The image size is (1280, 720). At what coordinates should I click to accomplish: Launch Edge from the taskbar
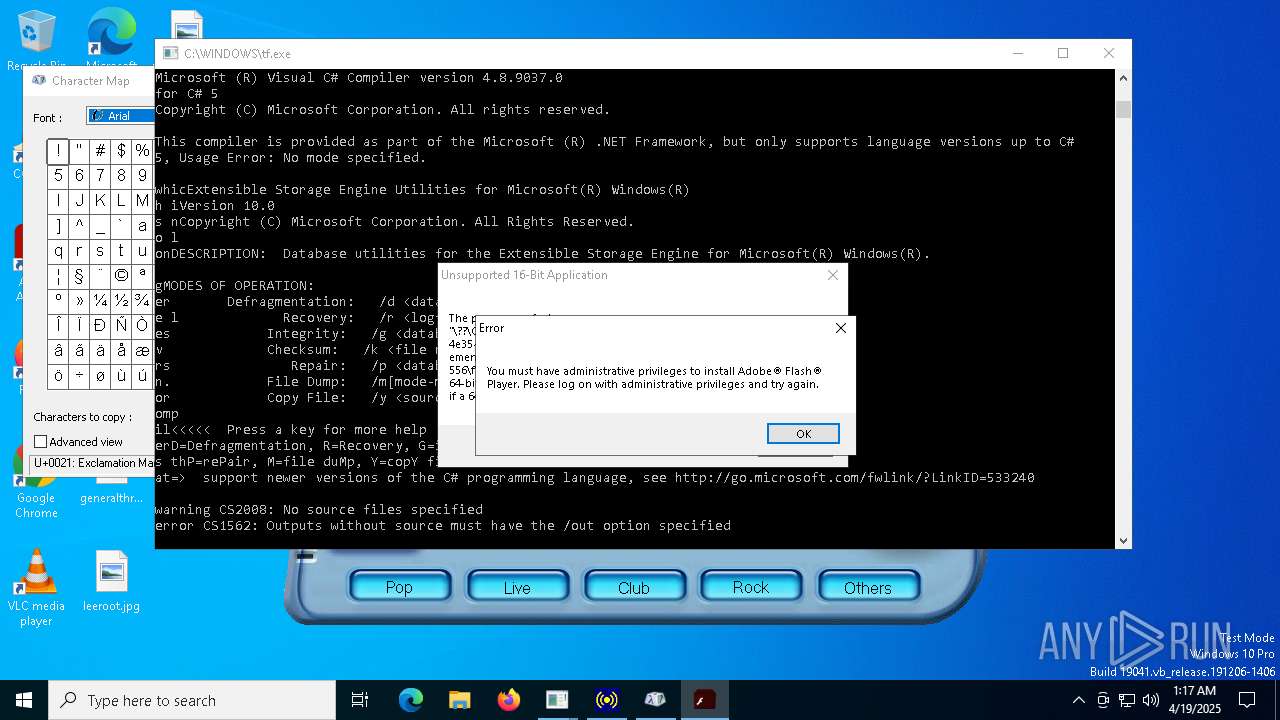coord(411,700)
